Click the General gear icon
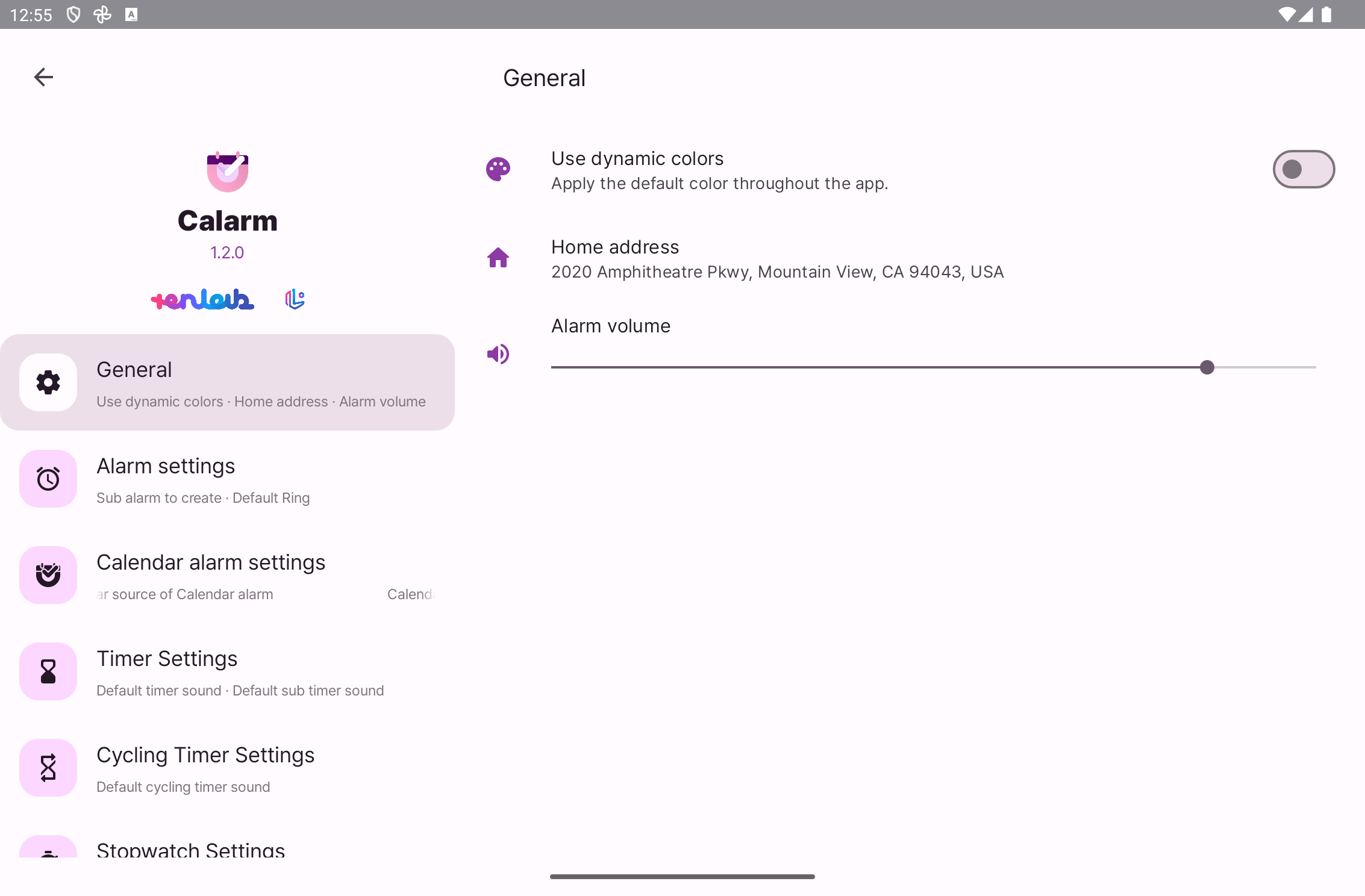Screen dimensions: 1365x896 pos(48,382)
